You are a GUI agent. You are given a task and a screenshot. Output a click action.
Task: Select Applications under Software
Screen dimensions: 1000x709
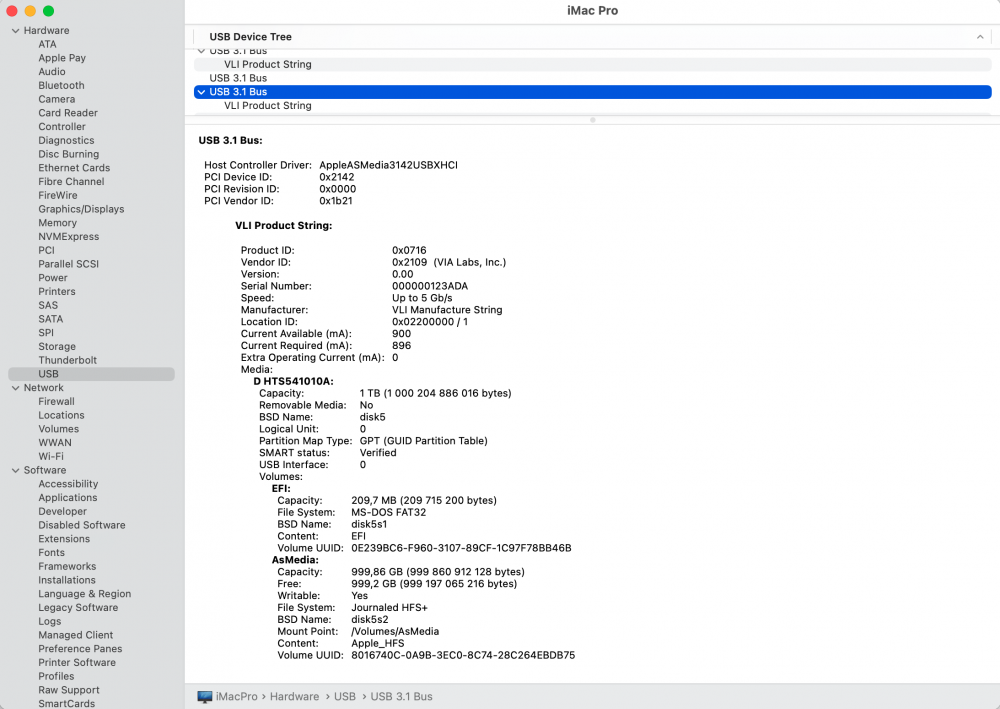pos(68,498)
